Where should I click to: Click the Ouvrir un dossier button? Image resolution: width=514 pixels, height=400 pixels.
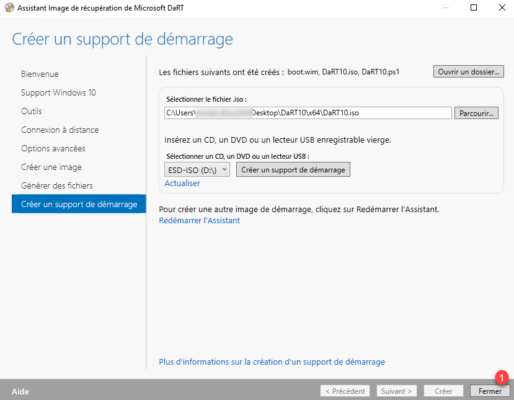tap(468, 72)
